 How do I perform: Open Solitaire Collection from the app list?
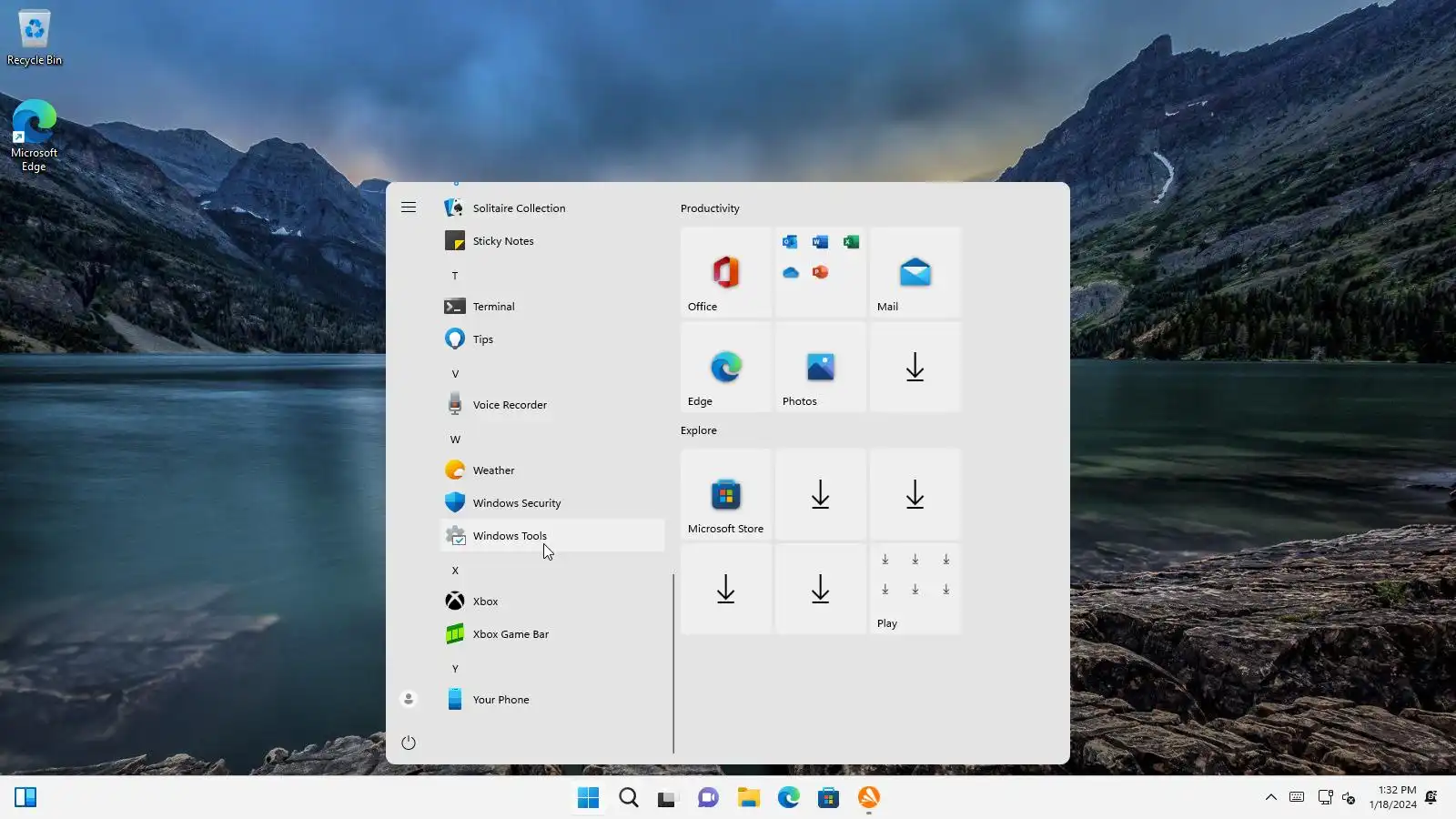pyautogui.click(x=551, y=208)
